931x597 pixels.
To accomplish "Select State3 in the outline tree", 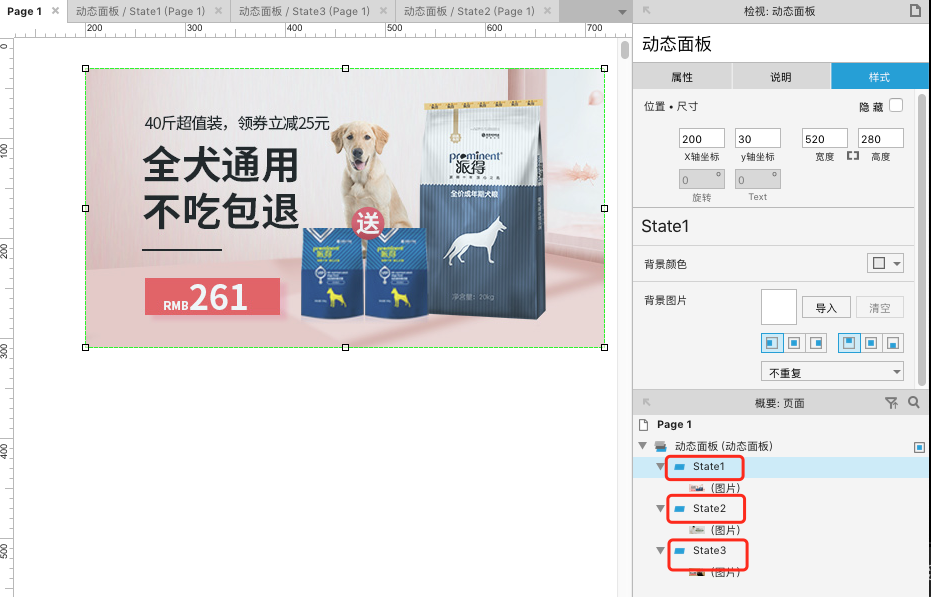I will 709,551.
